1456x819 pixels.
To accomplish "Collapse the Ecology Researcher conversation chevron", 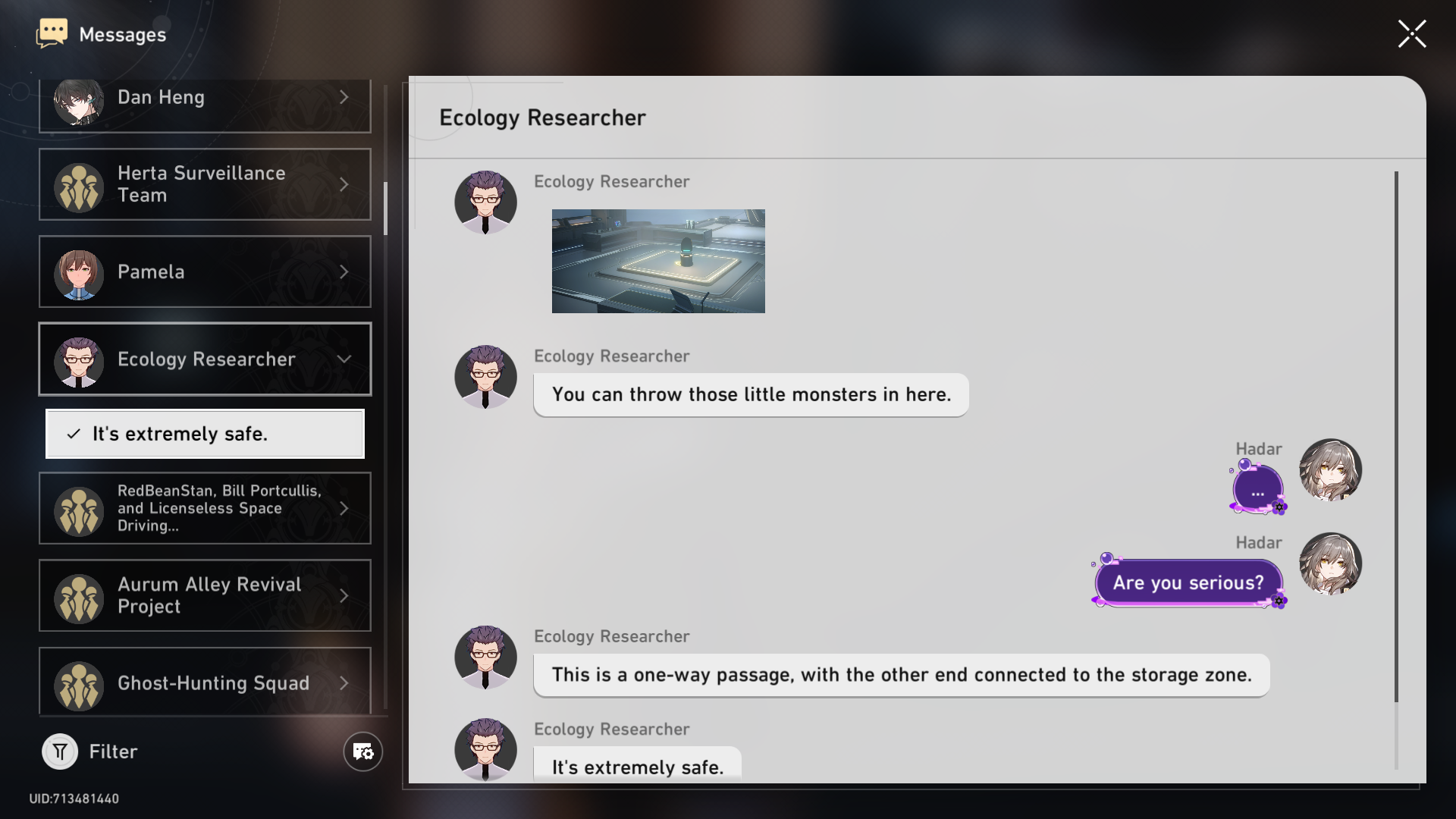I will pyautogui.click(x=344, y=359).
